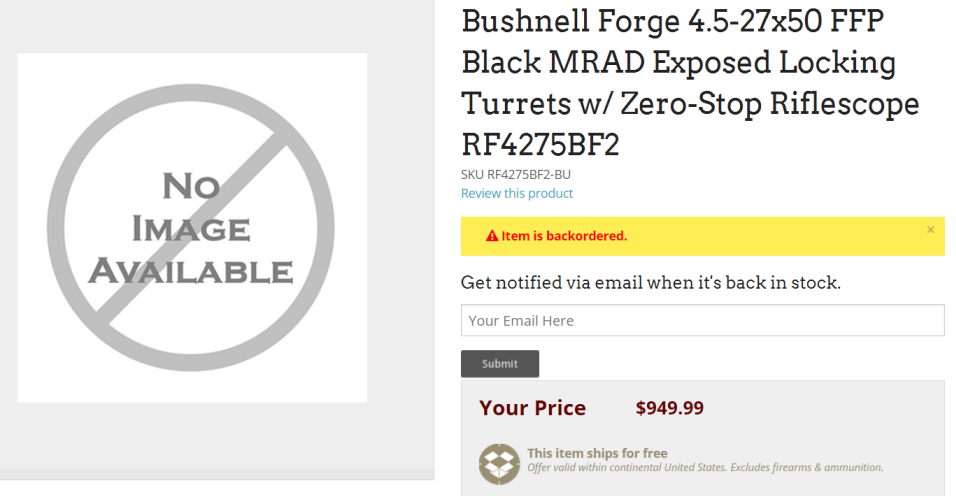This screenshot has height=496, width=956.
Task: Focus the Your Email Here field
Action: [x=702, y=321]
